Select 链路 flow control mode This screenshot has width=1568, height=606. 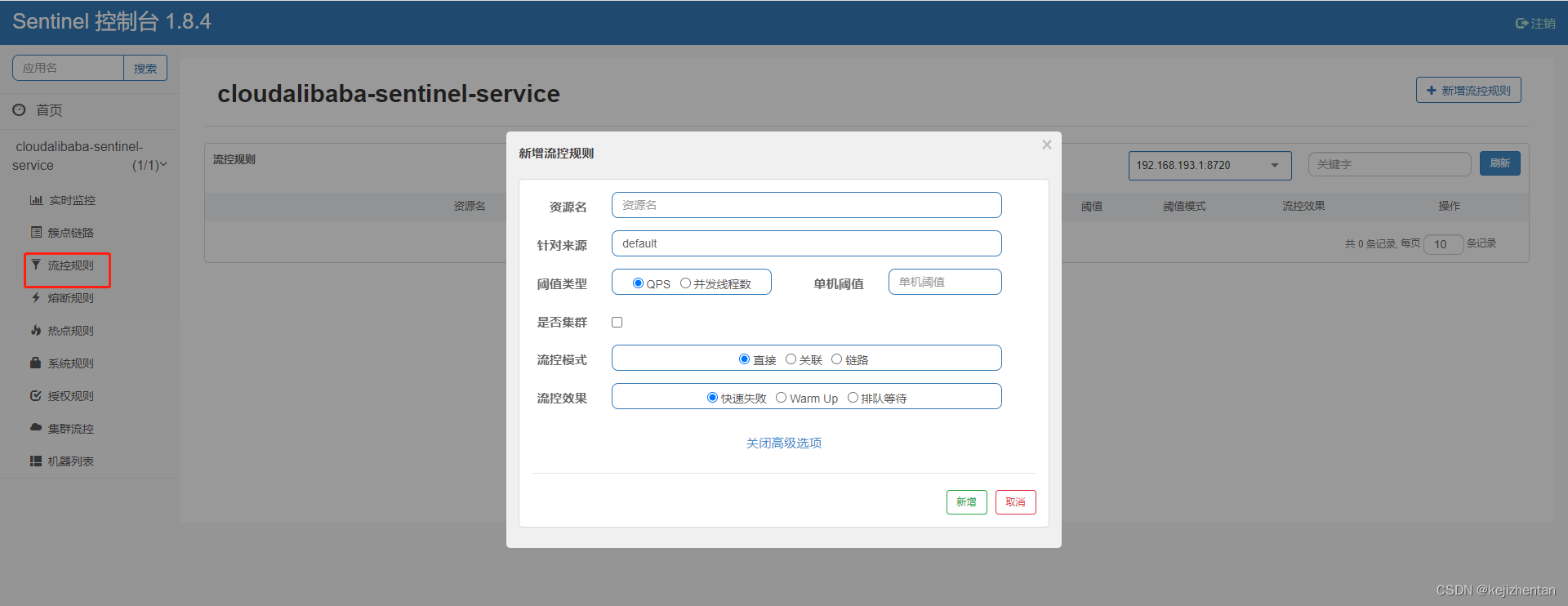pos(836,359)
